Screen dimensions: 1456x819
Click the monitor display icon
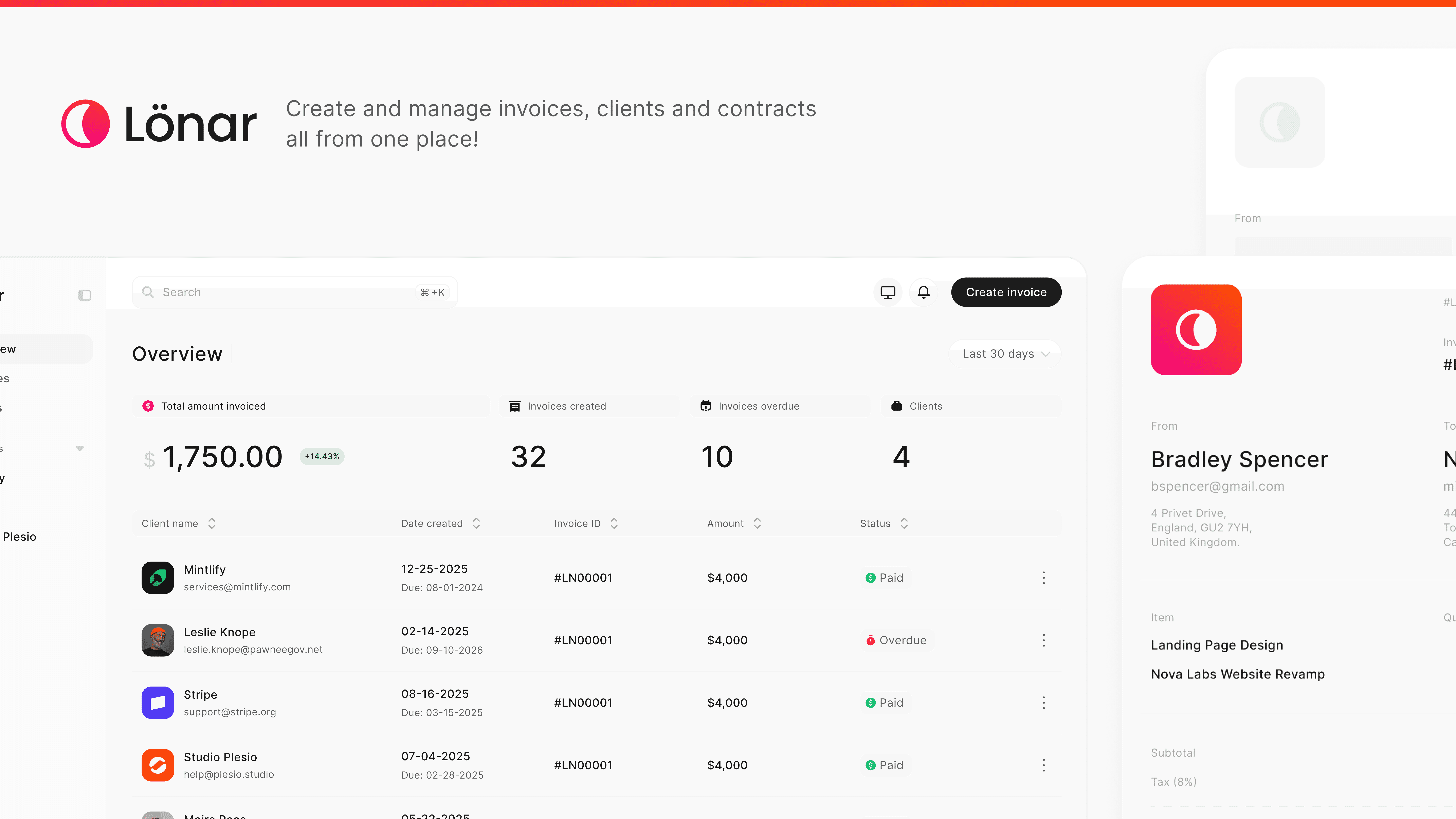tap(888, 292)
